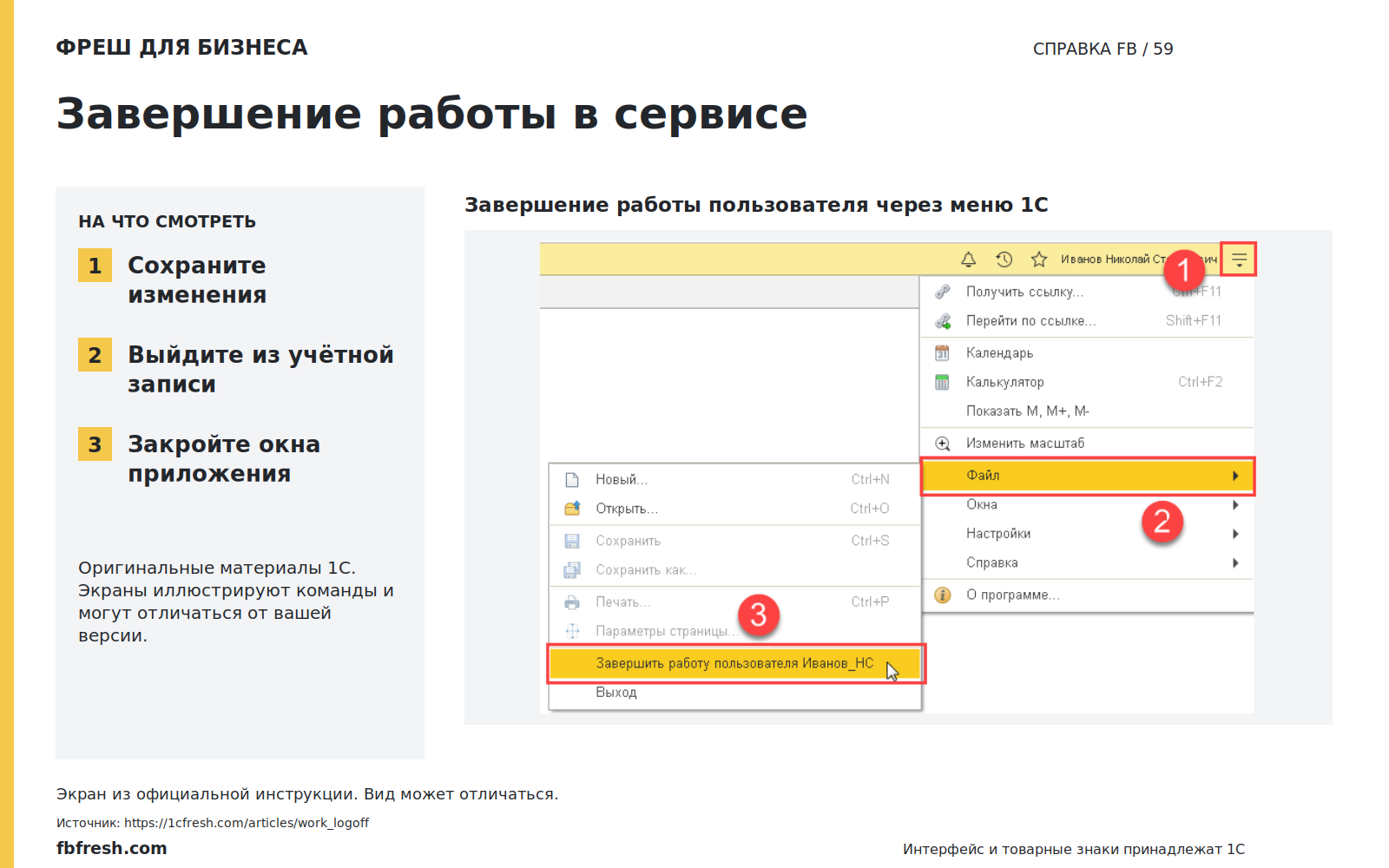The height and width of the screenshot is (868, 1389).
Task: Click the fbfresh.com footer link
Action: [x=112, y=848]
